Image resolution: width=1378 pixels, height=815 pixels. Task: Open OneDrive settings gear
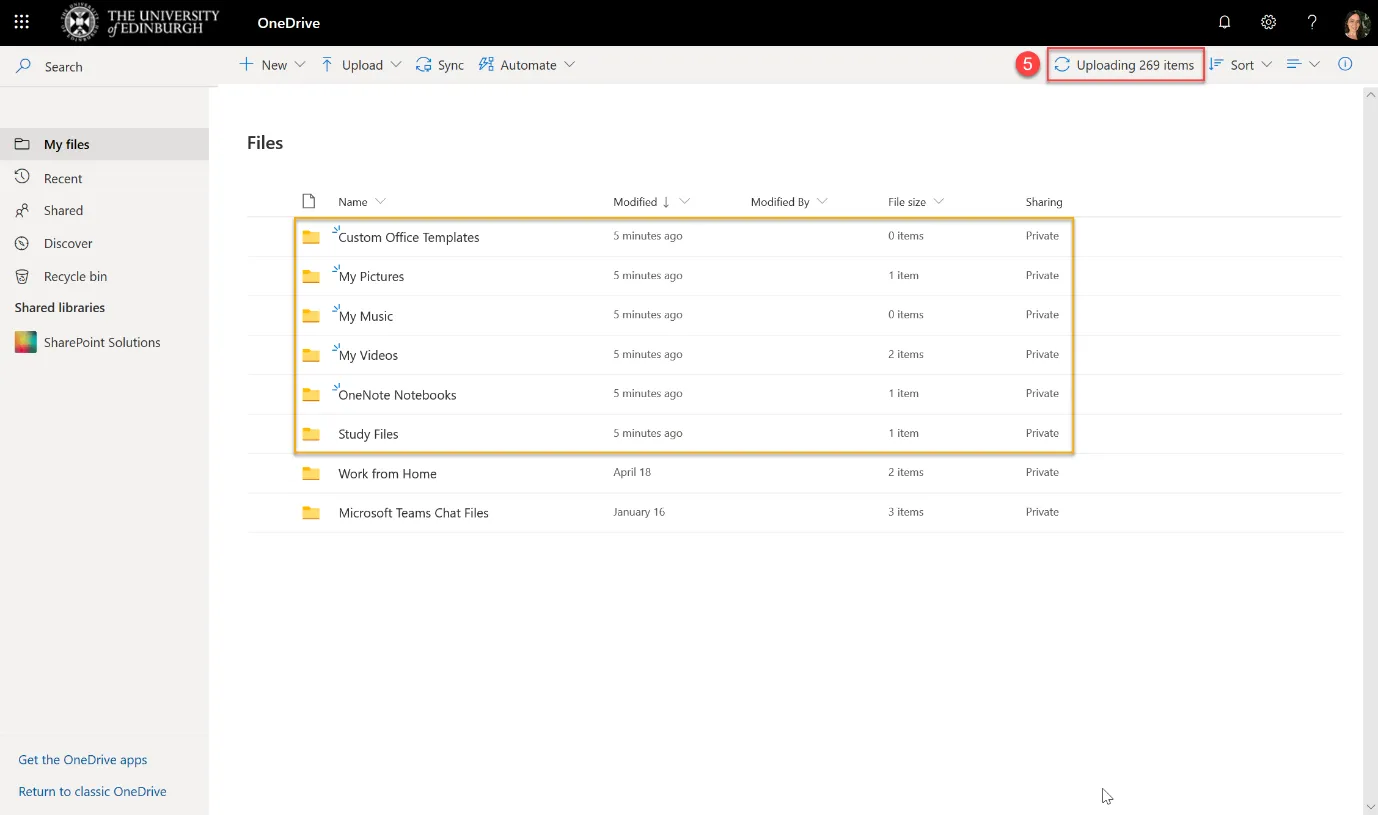point(1268,21)
